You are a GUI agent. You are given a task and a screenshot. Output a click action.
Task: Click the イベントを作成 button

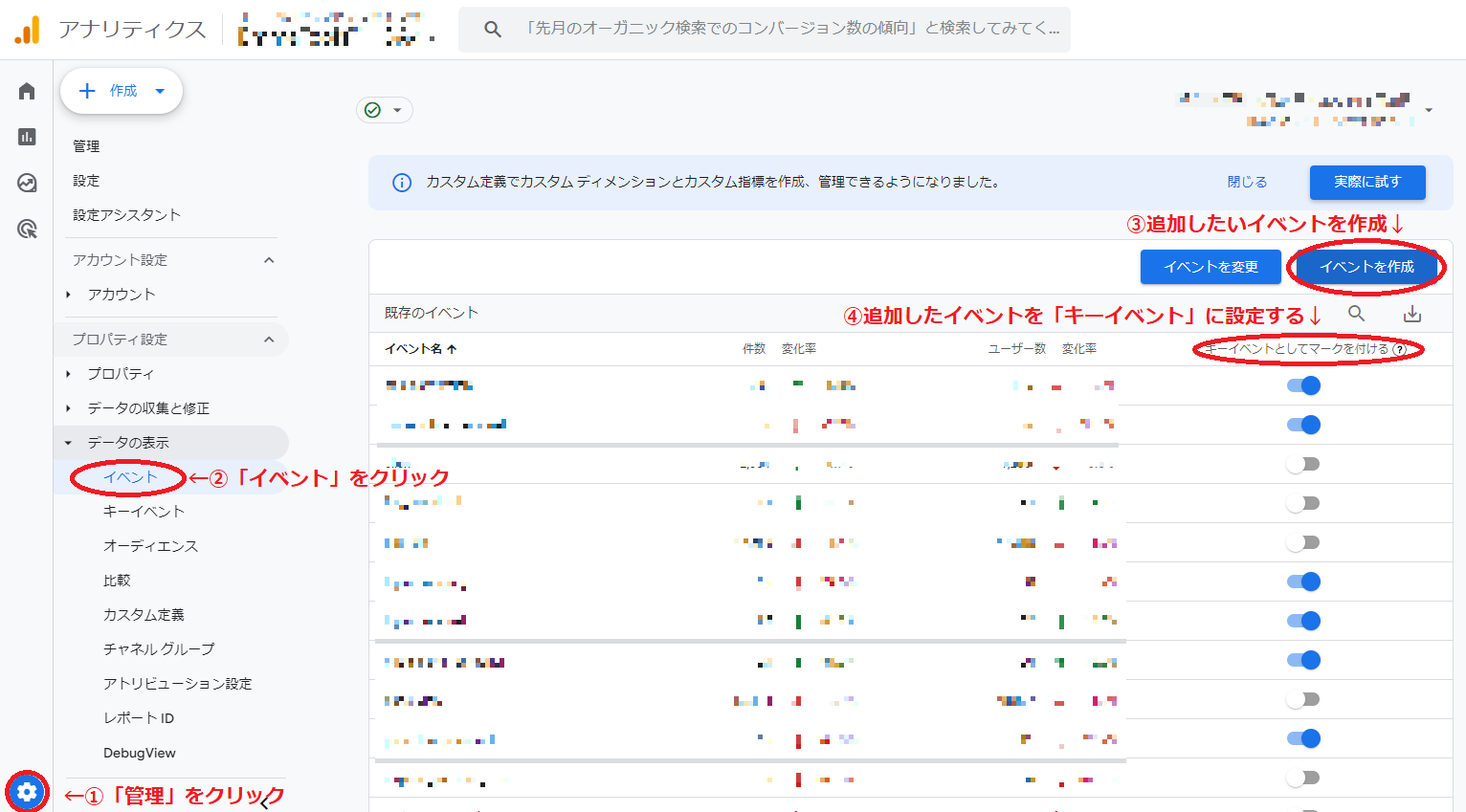coord(1366,267)
